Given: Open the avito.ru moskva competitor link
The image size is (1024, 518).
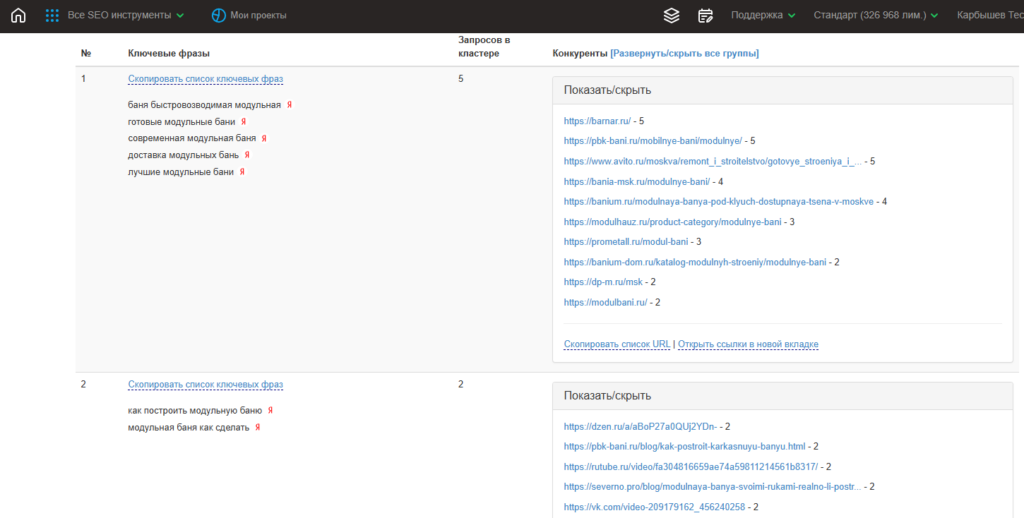Looking at the screenshot, I should click(712, 161).
